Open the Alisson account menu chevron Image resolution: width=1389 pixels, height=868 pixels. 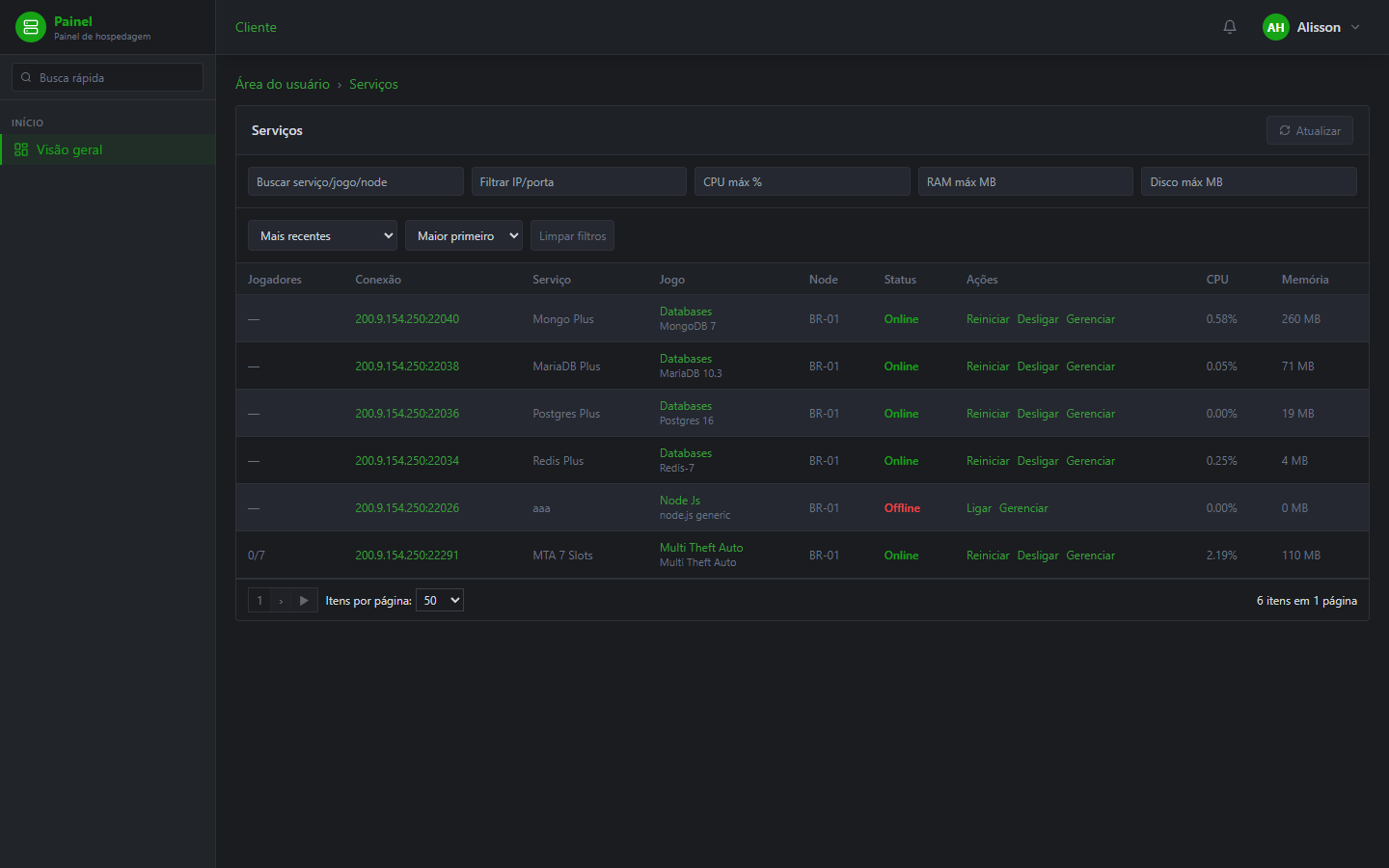click(1355, 27)
